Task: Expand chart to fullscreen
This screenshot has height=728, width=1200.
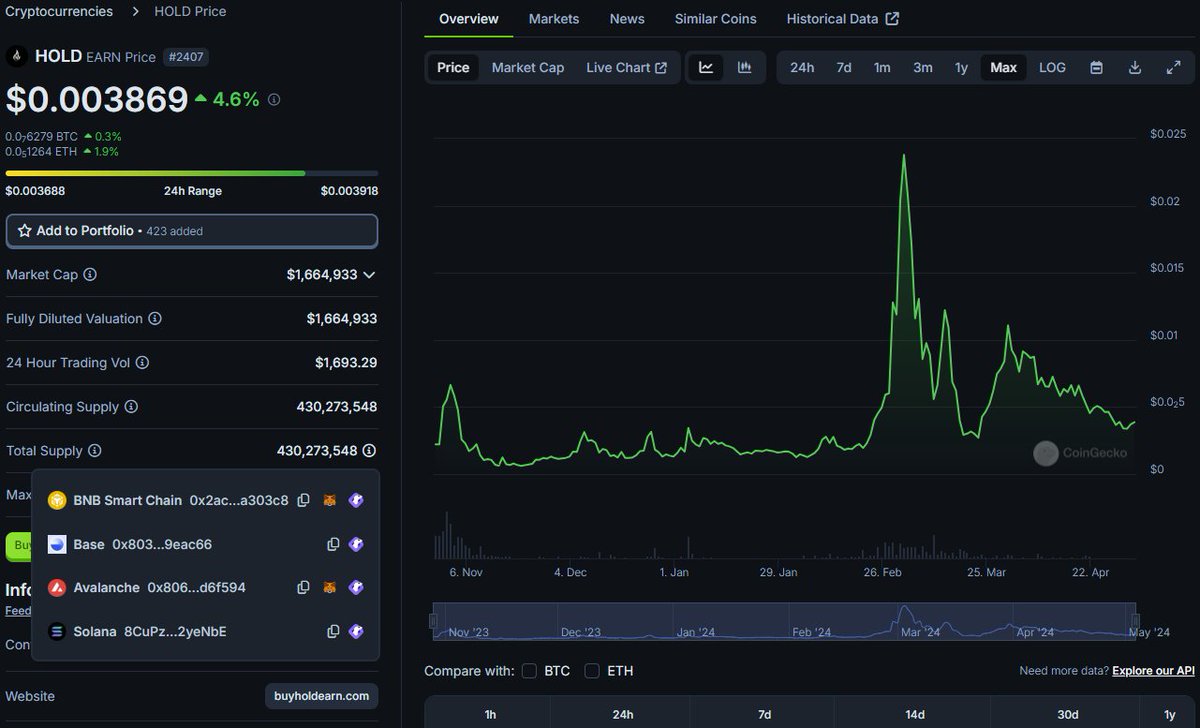Action: coord(1174,68)
